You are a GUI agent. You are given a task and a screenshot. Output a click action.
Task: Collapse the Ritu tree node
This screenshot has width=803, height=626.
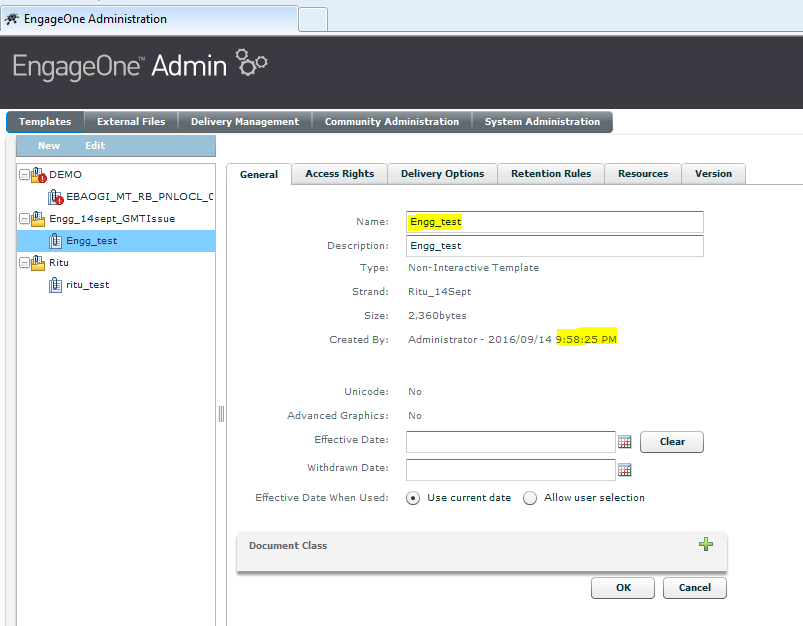coord(24,263)
